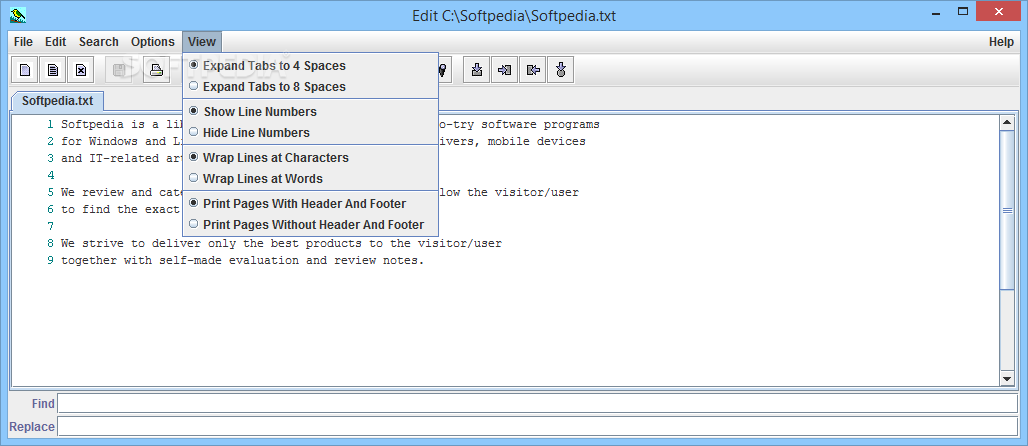1028x446 pixels.
Task: Open the File menu
Action: tap(23, 42)
